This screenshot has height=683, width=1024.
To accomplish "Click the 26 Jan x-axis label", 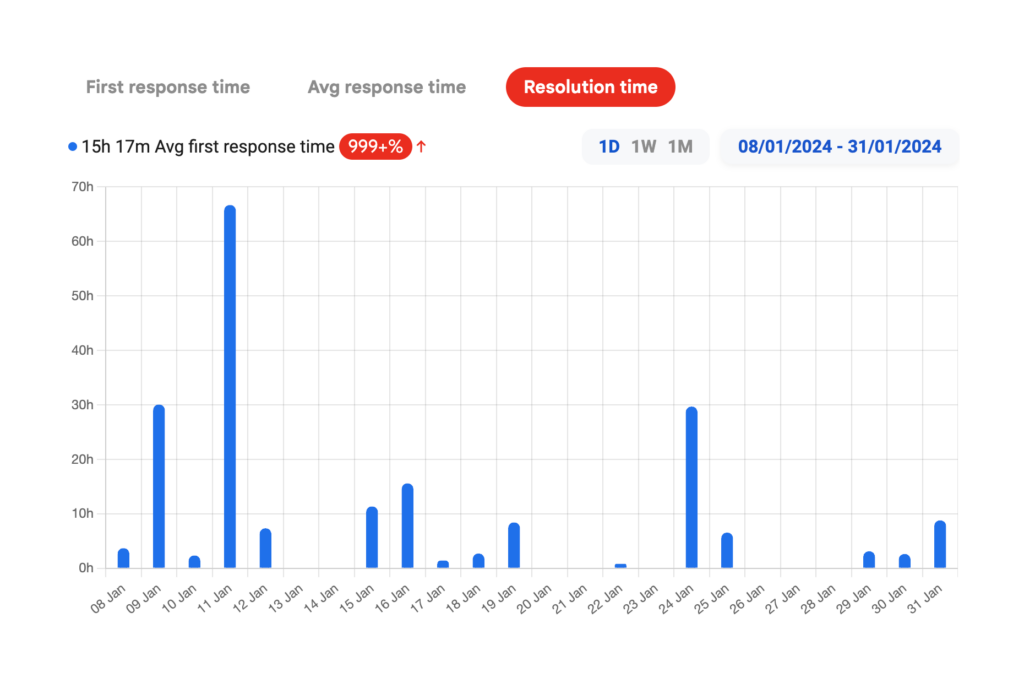I will pyautogui.click(x=746, y=599).
